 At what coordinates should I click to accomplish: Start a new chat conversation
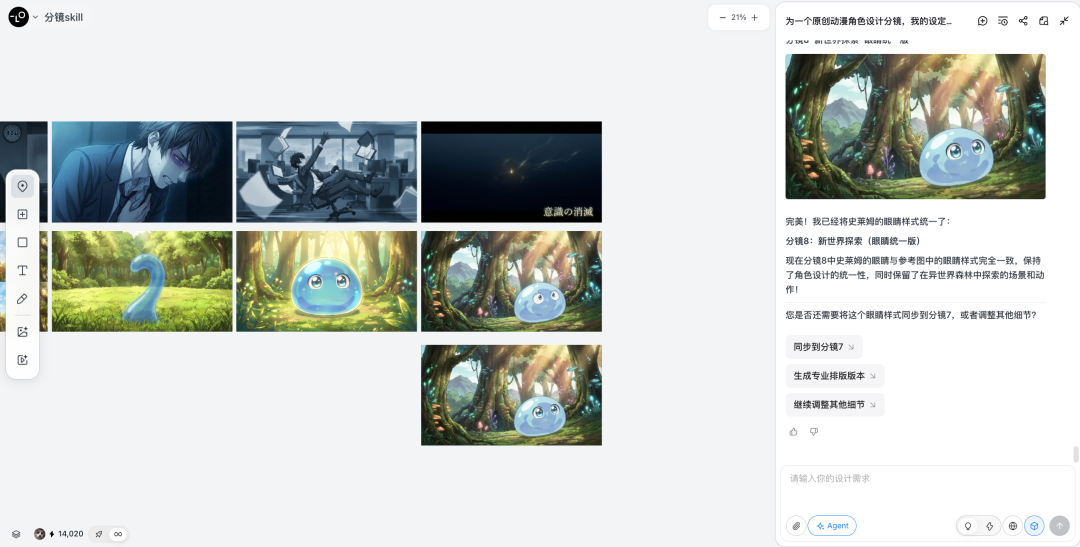[x=982, y=21]
